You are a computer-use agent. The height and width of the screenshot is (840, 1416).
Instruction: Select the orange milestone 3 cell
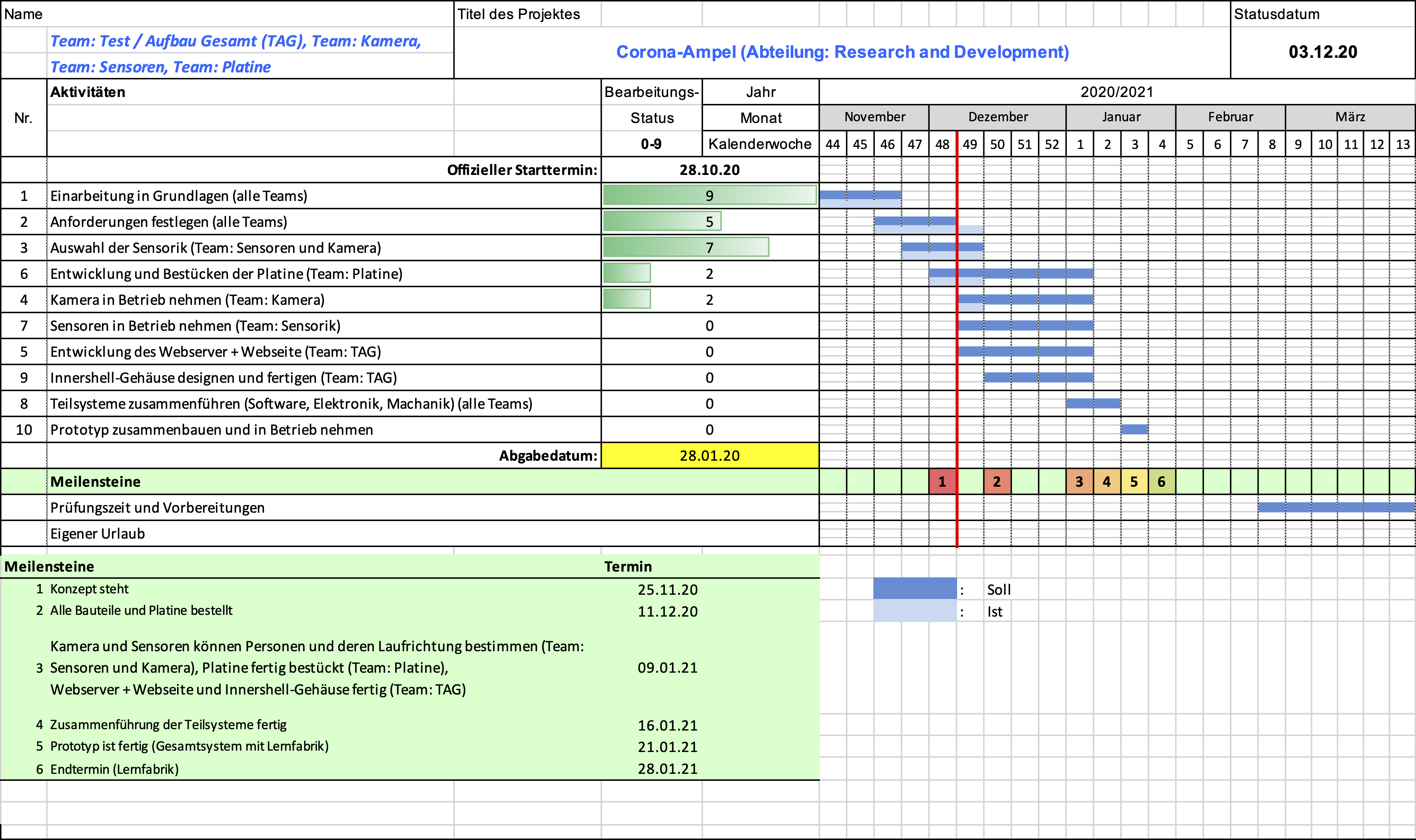click(x=1079, y=482)
